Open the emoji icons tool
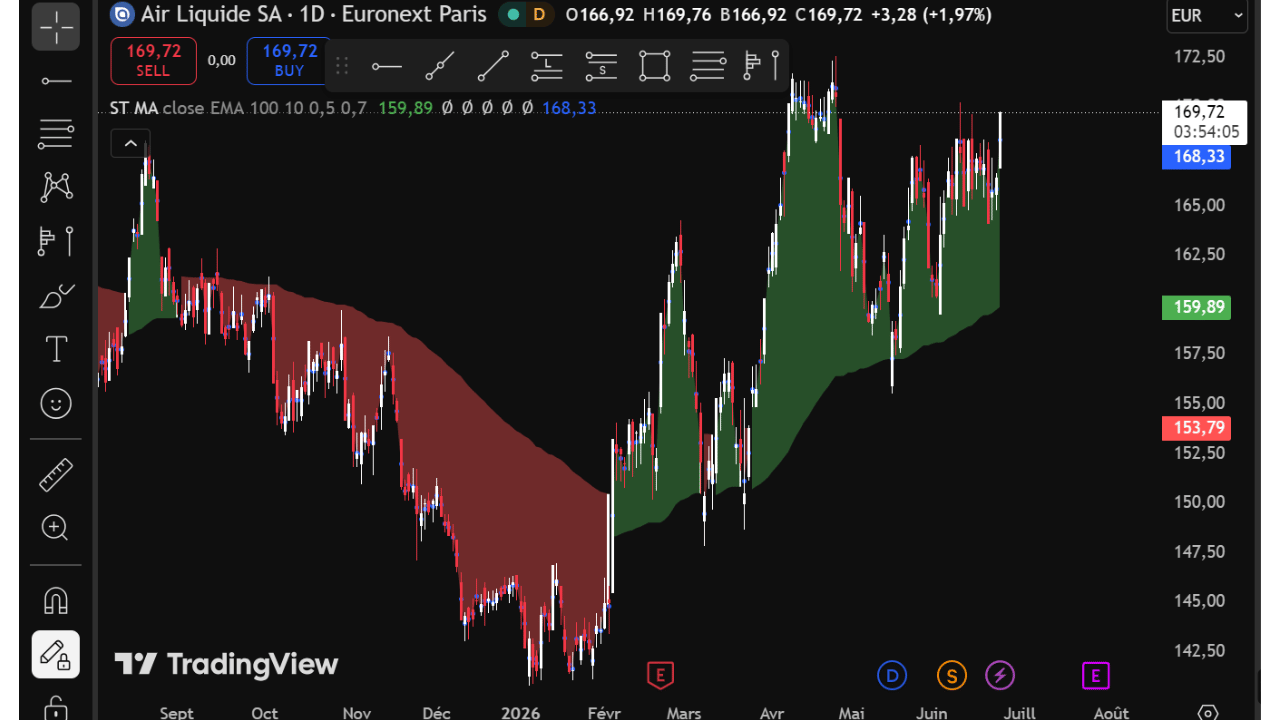This screenshot has width=1280, height=720. pyautogui.click(x=56, y=404)
